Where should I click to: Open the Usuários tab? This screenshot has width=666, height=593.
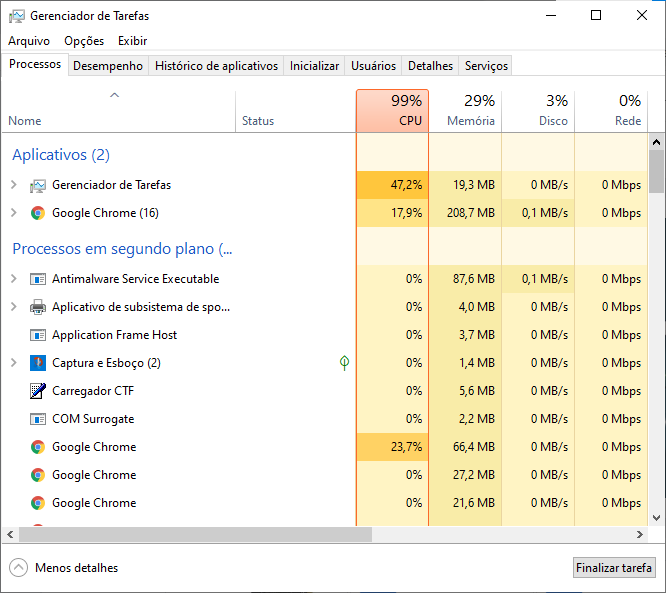point(373,66)
